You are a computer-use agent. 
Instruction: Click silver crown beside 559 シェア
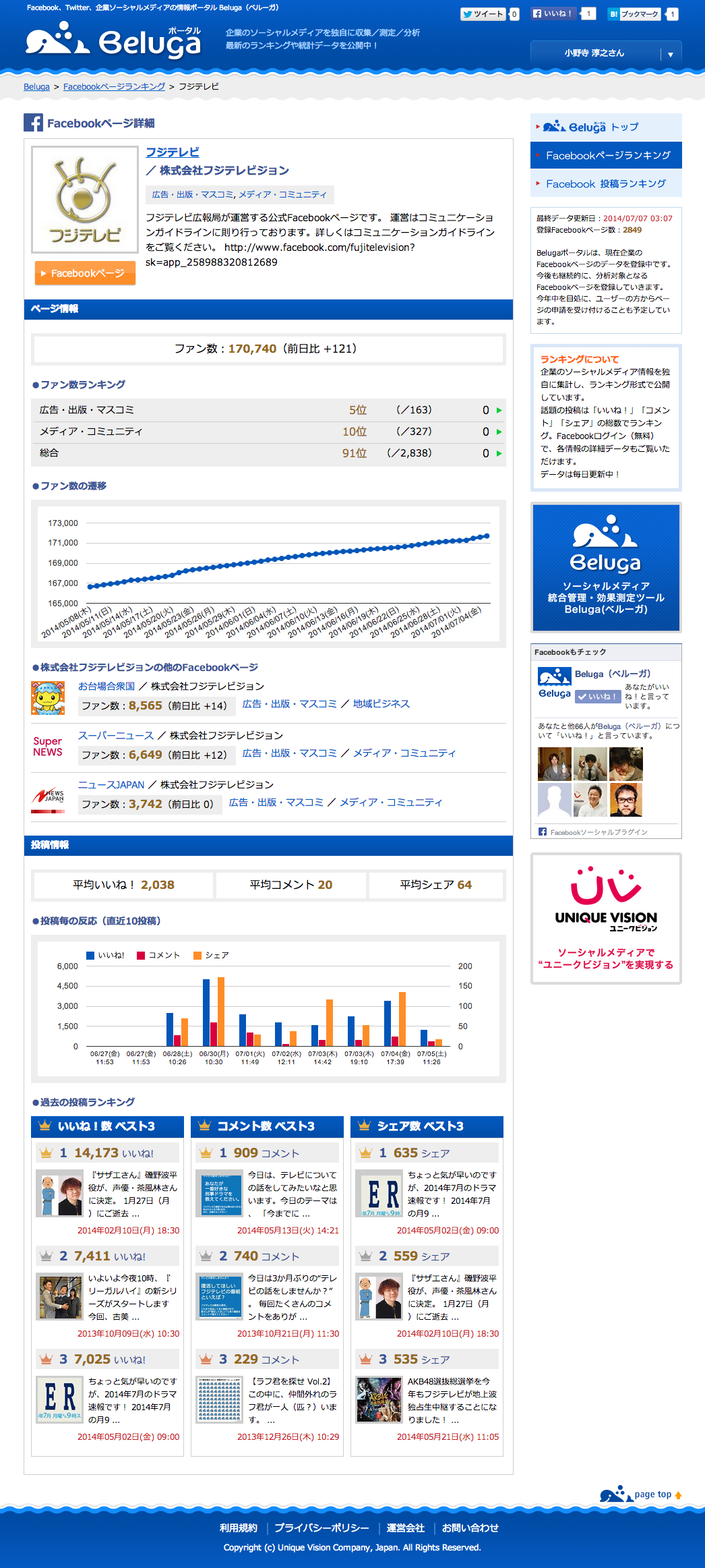[365, 1256]
